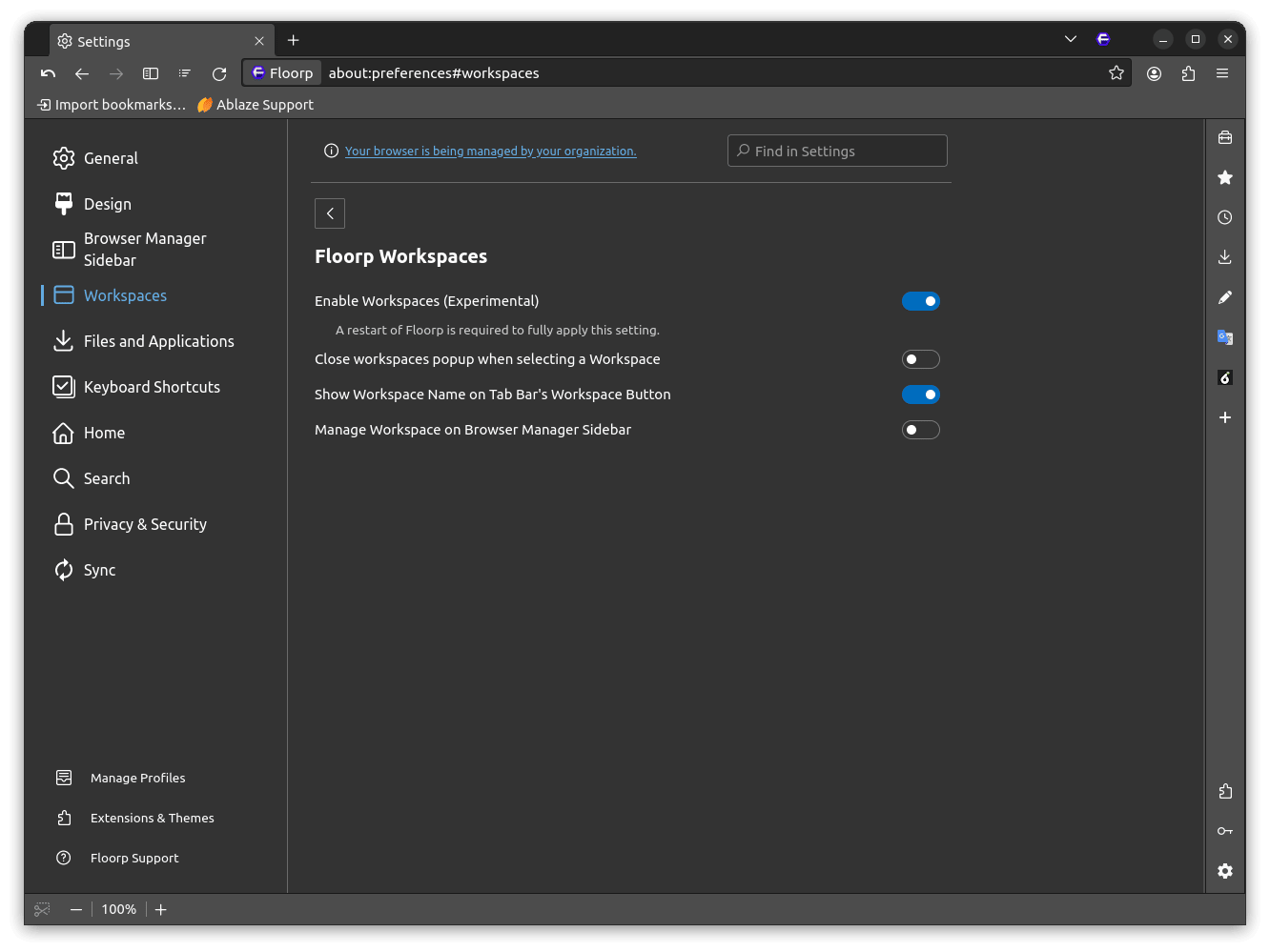Add a new webpanel to sidebar

pyautogui.click(x=1225, y=417)
